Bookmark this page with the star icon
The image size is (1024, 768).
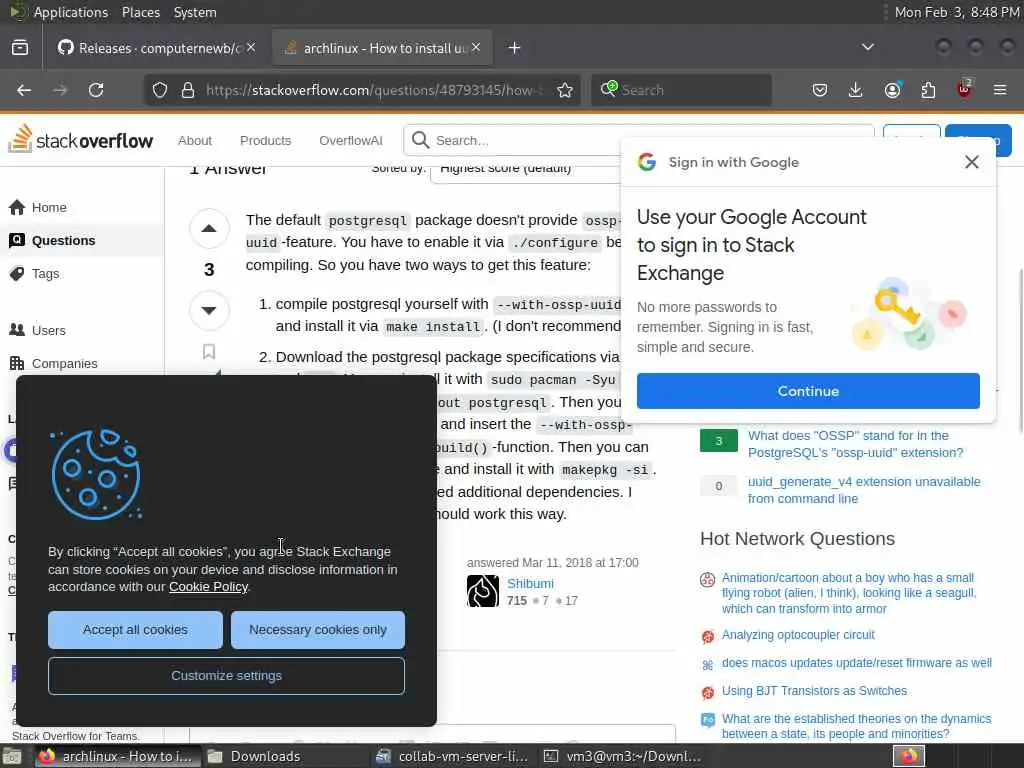pyautogui.click(x=565, y=90)
